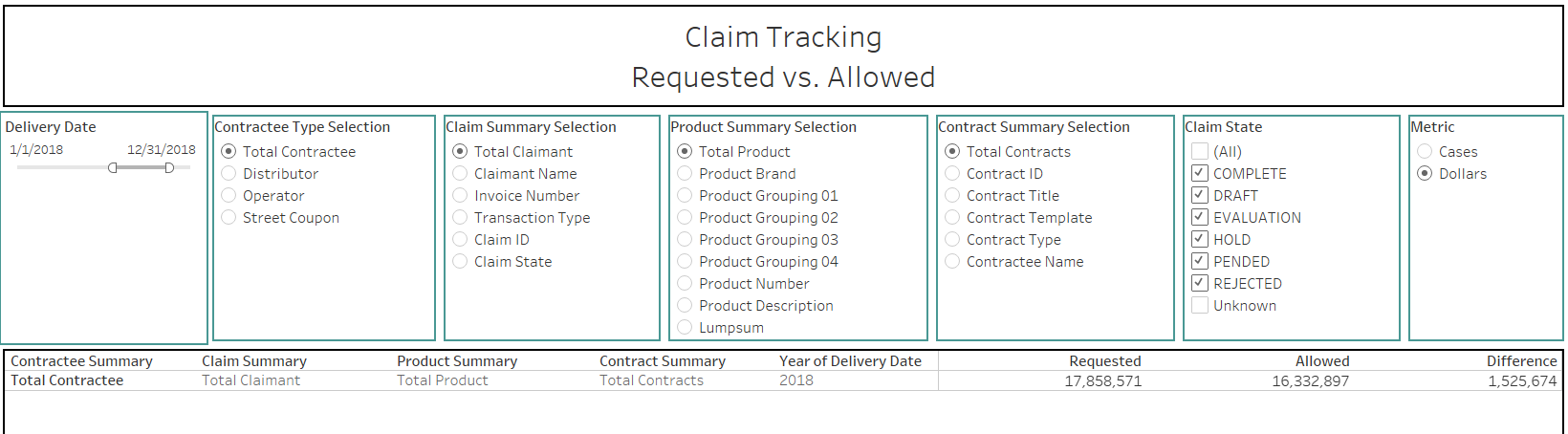The height and width of the screenshot is (434, 1568).
Task: Click the Requested value 17,858,571
Action: (x=1102, y=381)
